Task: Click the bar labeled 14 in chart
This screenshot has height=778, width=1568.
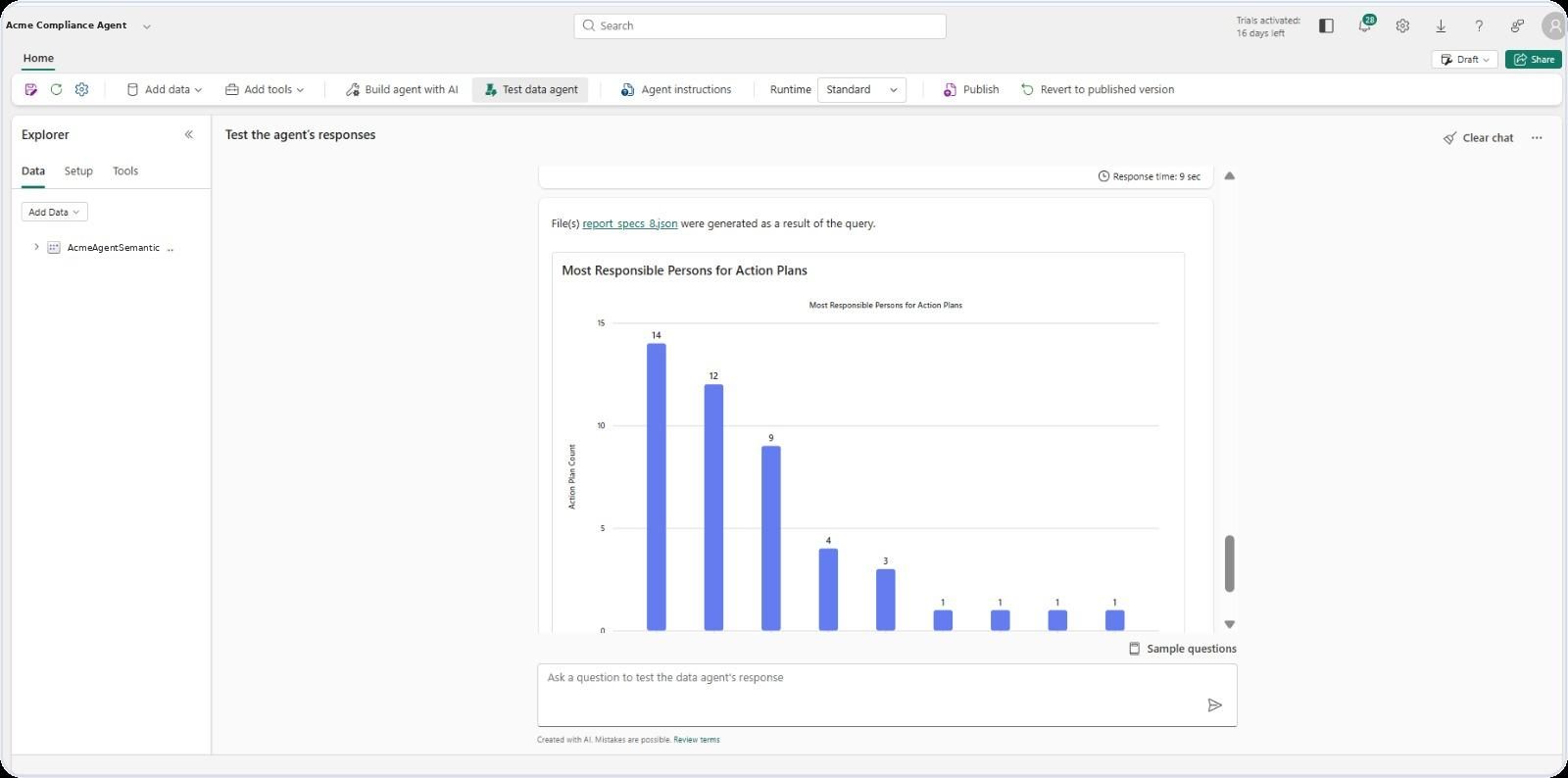Action: 657,487
